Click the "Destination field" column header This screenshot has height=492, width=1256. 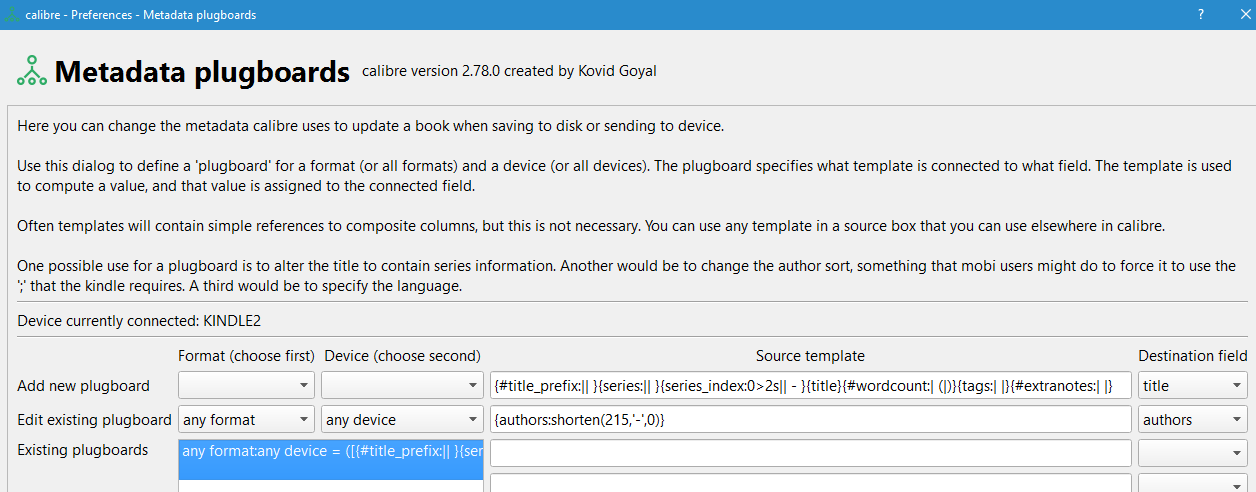coord(1192,356)
